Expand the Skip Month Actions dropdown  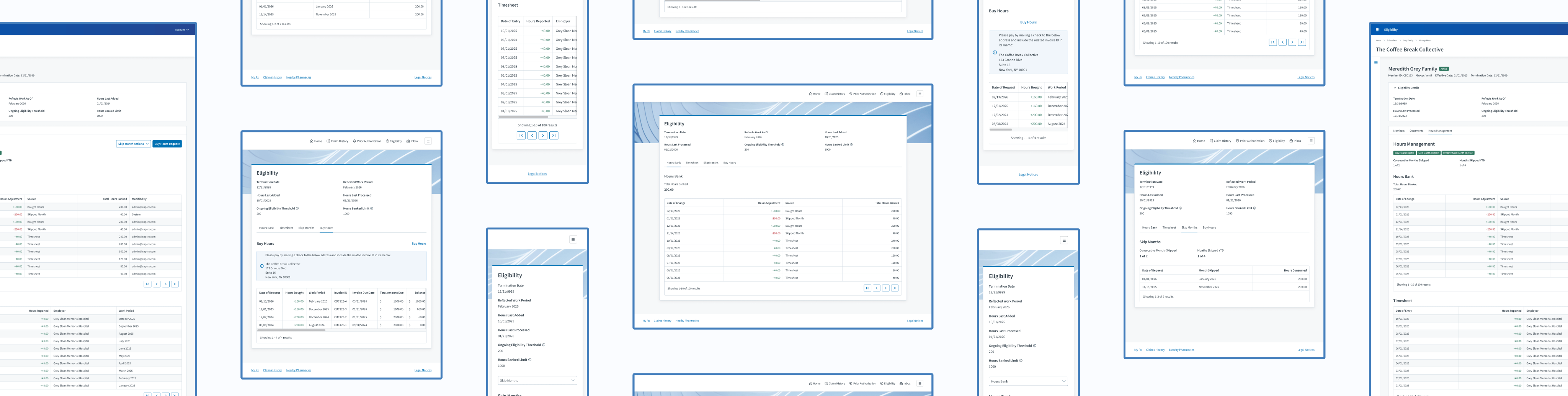[133, 144]
